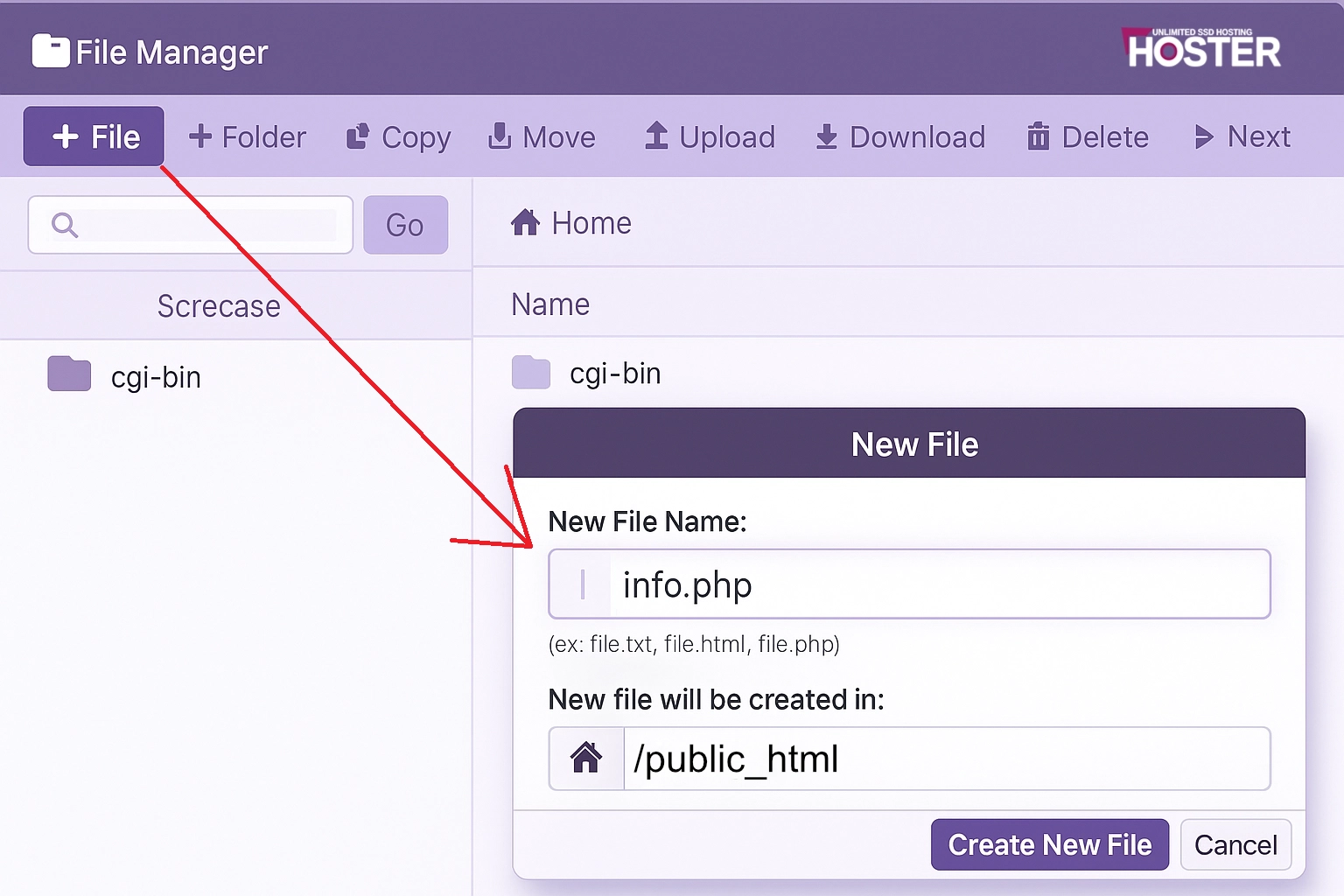Select the Name column header

(549, 304)
